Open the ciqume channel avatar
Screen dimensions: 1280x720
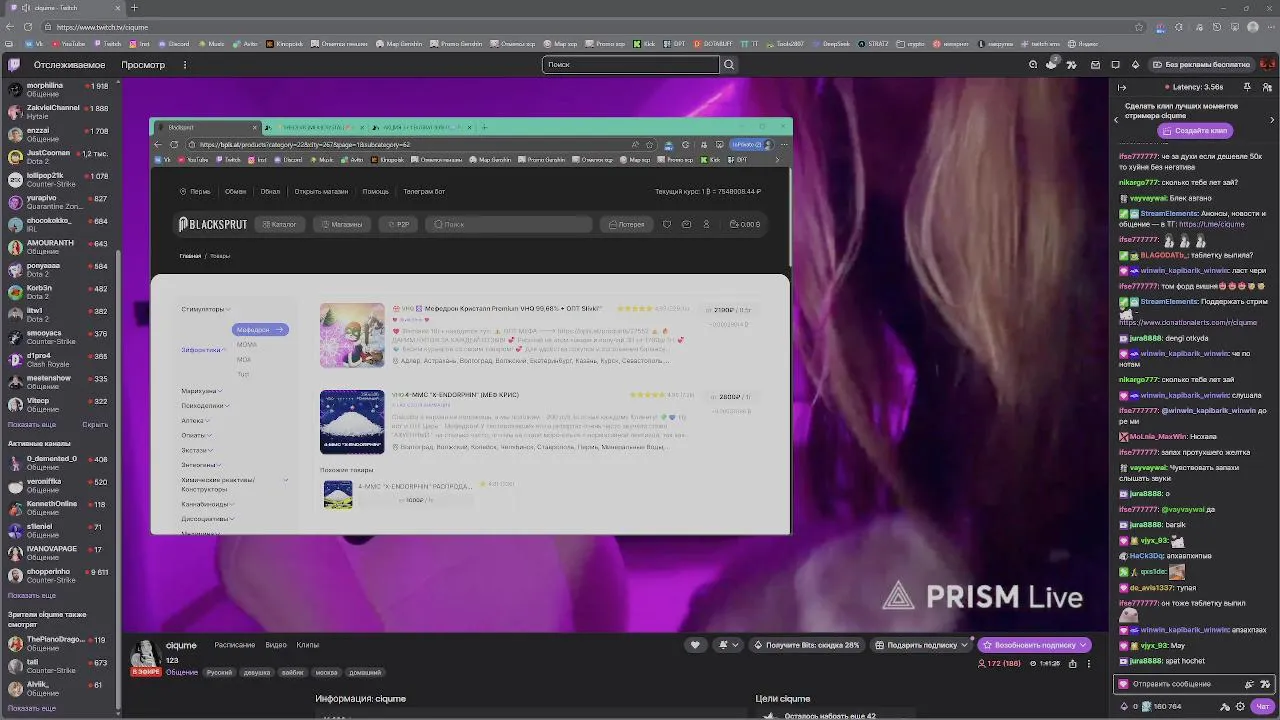(146, 653)
